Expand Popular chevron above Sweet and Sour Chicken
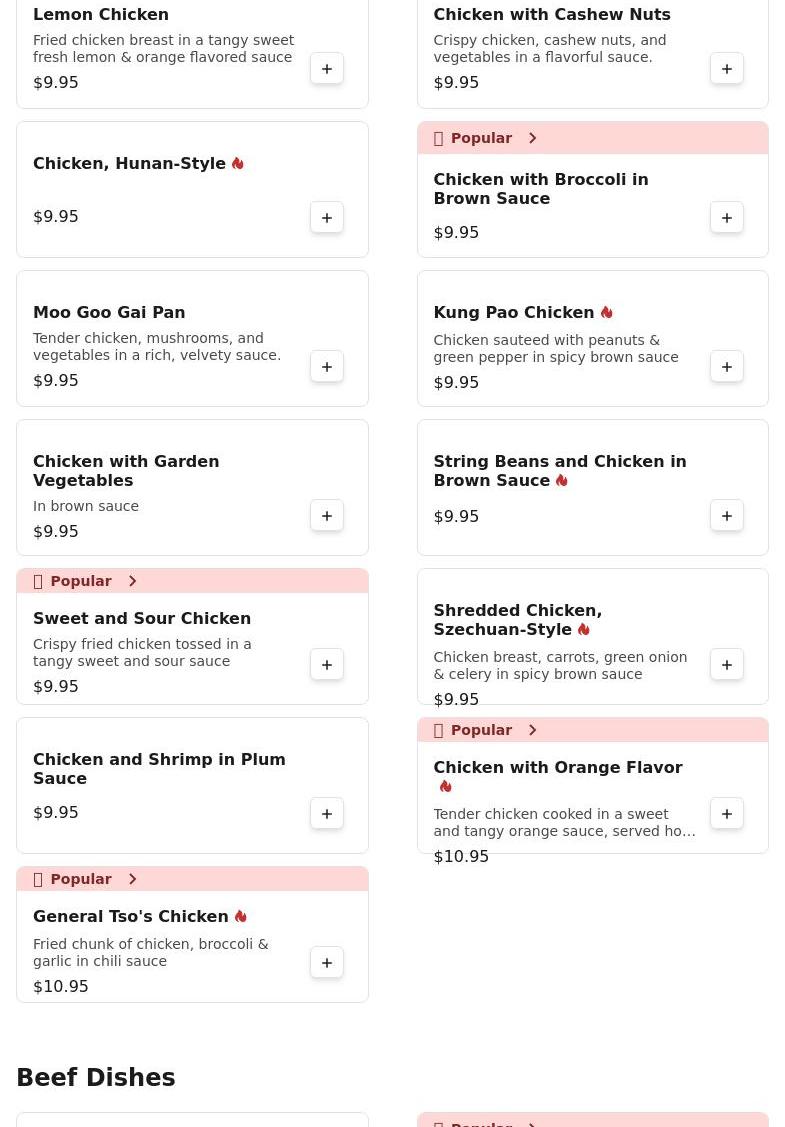785x1127 pixels. (132, 581)
